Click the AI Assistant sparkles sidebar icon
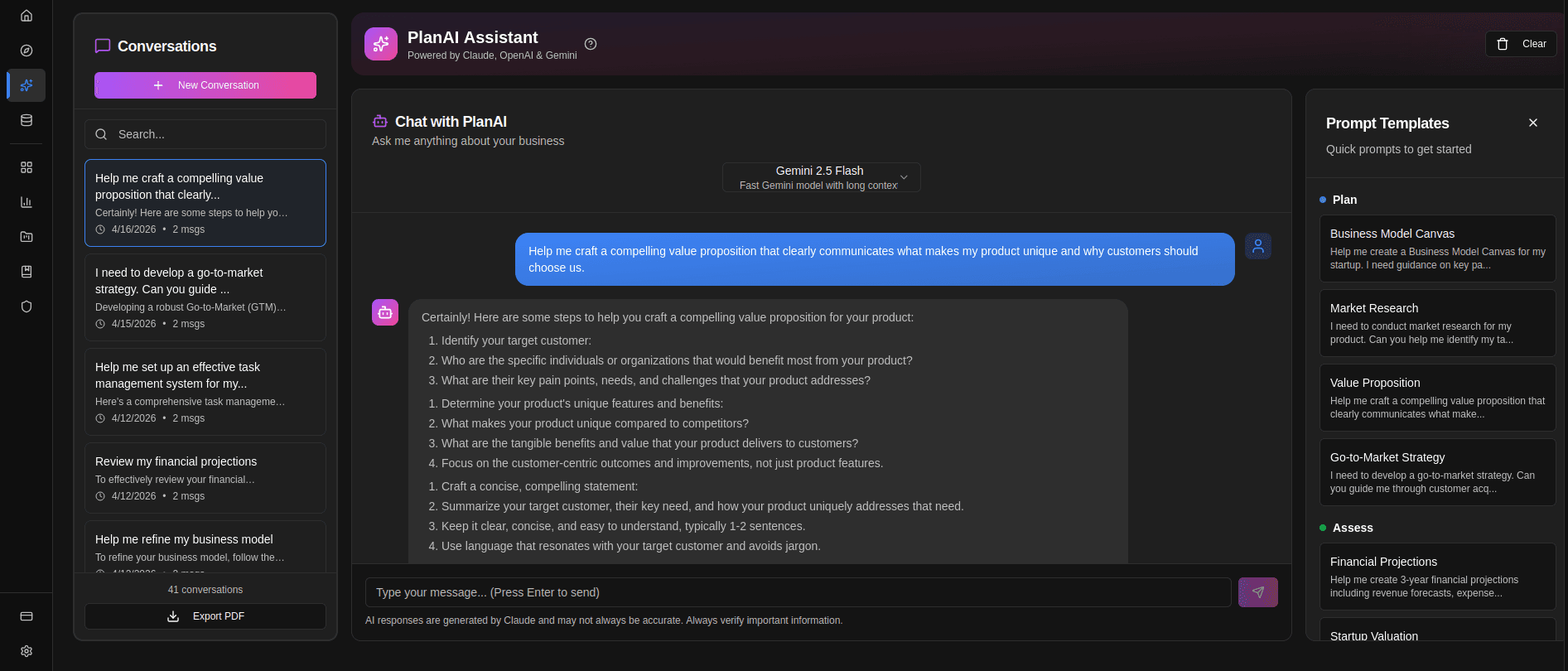The height and width of the screenshot is (671, 1568). [x=26, y=85]
